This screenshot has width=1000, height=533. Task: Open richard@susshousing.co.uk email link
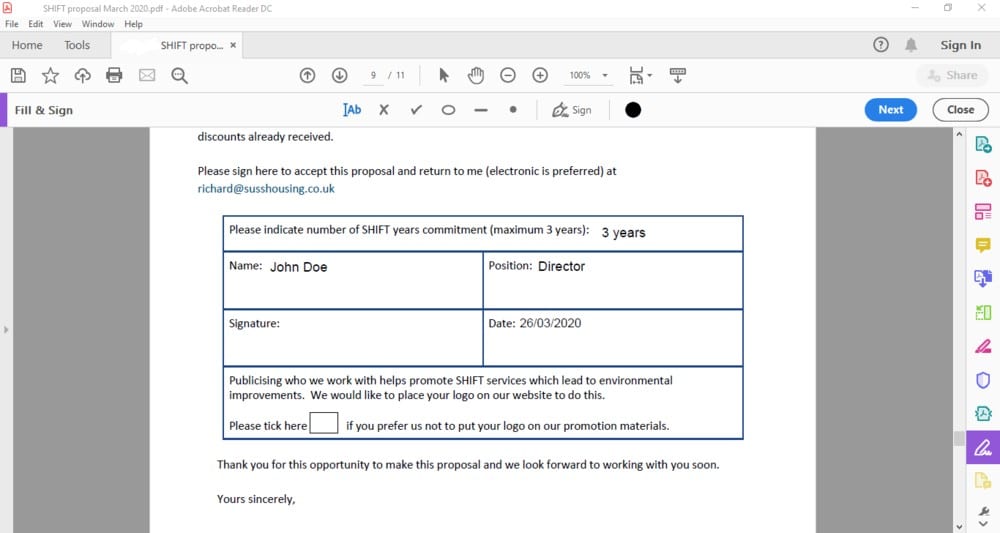[266, 189]
